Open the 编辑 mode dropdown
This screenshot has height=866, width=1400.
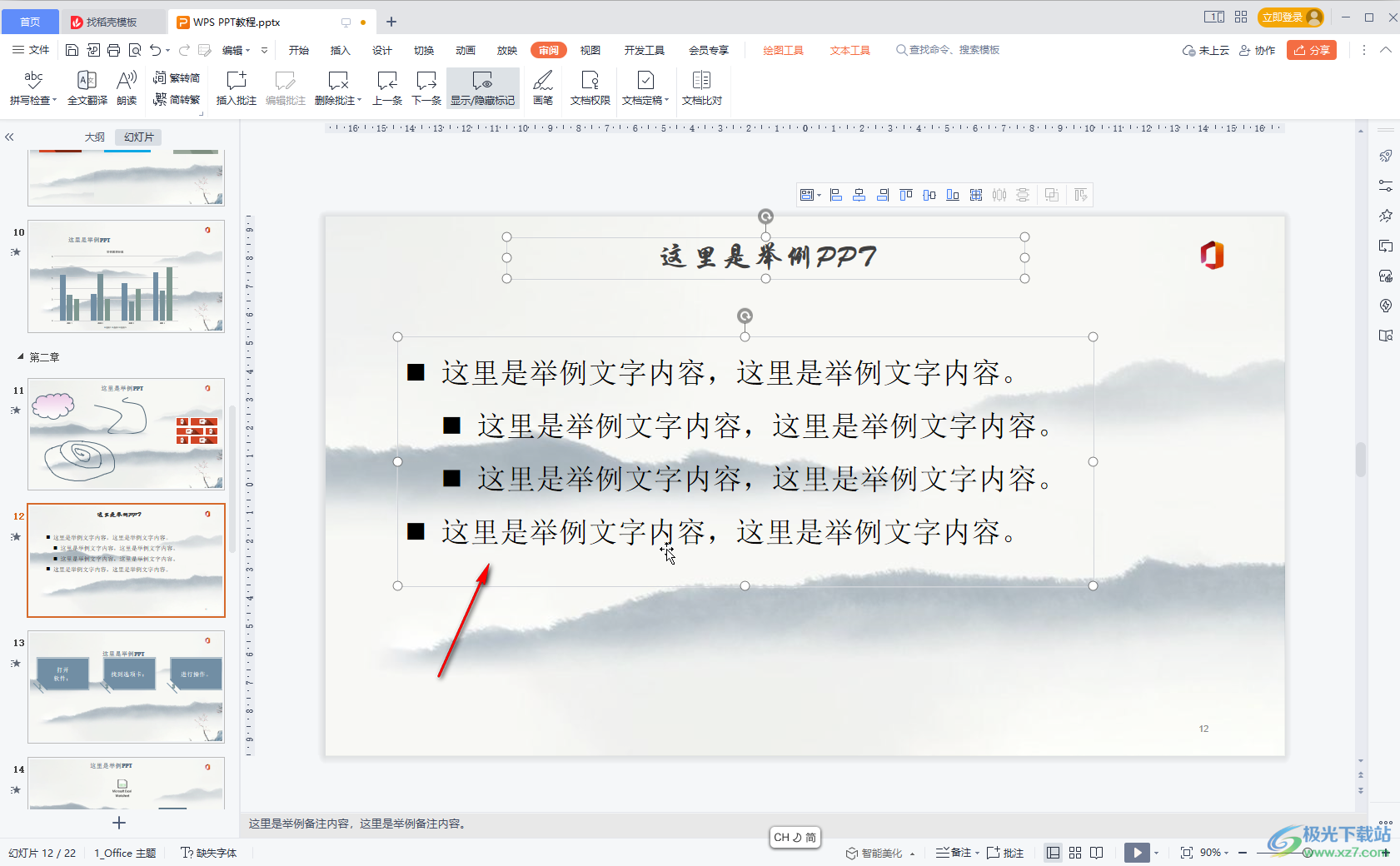(x=236, y=50)
